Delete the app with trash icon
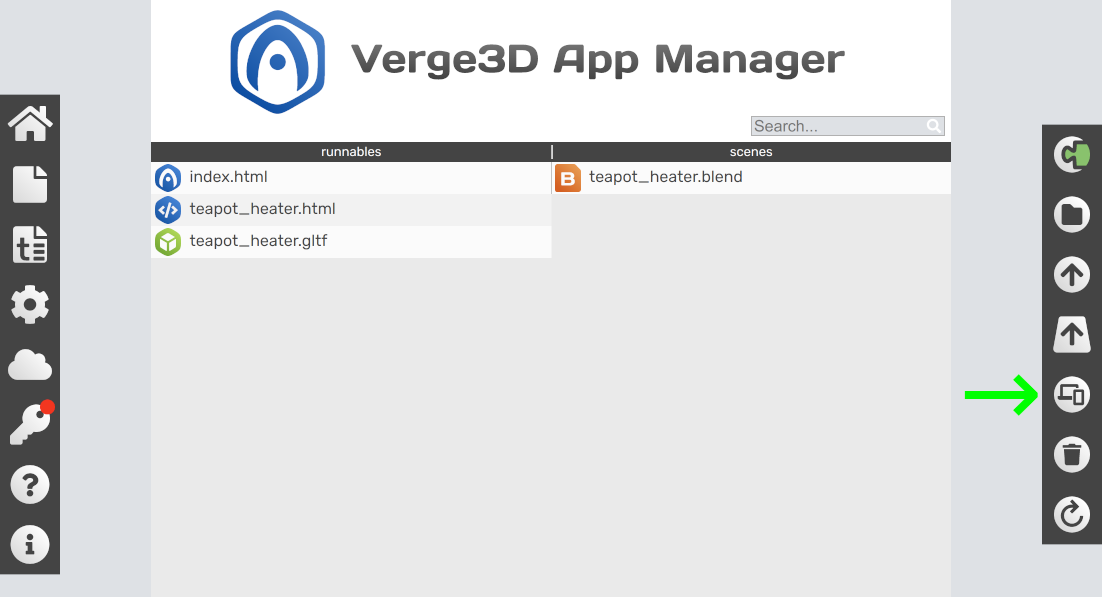Screen dimensions: 1102x597 pyautogui.click(x=1072, y=454)
